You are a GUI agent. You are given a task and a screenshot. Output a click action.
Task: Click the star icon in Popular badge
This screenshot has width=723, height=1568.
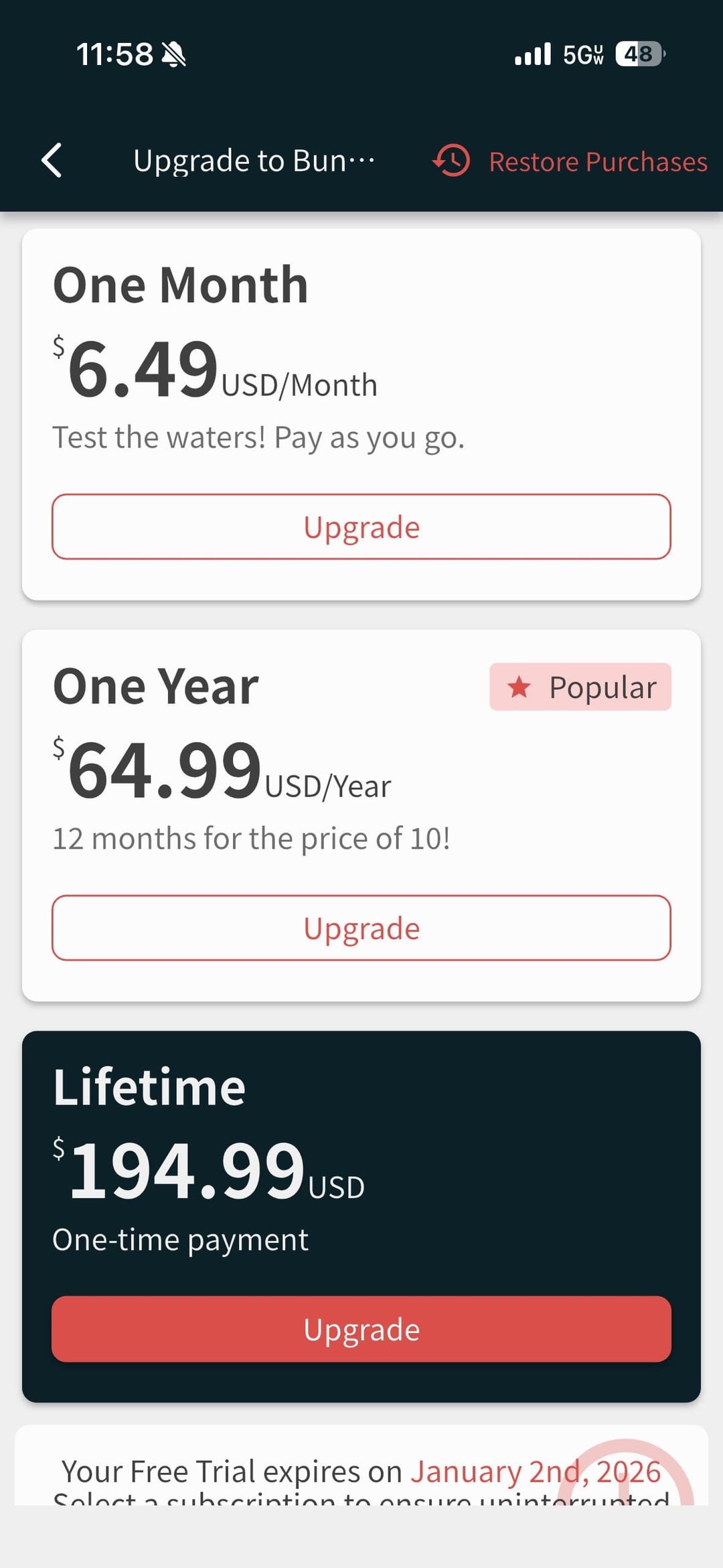click(519, 687)
